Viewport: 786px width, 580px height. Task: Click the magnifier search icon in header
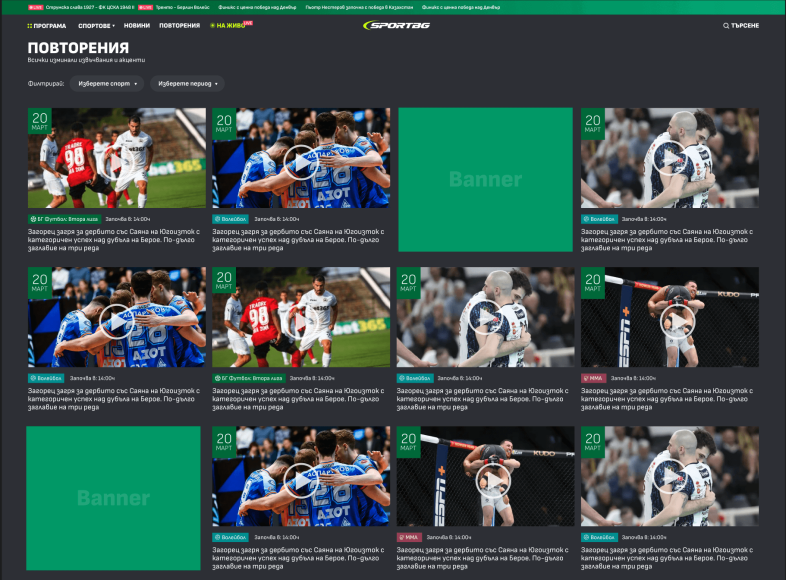[x=726, y=26]
